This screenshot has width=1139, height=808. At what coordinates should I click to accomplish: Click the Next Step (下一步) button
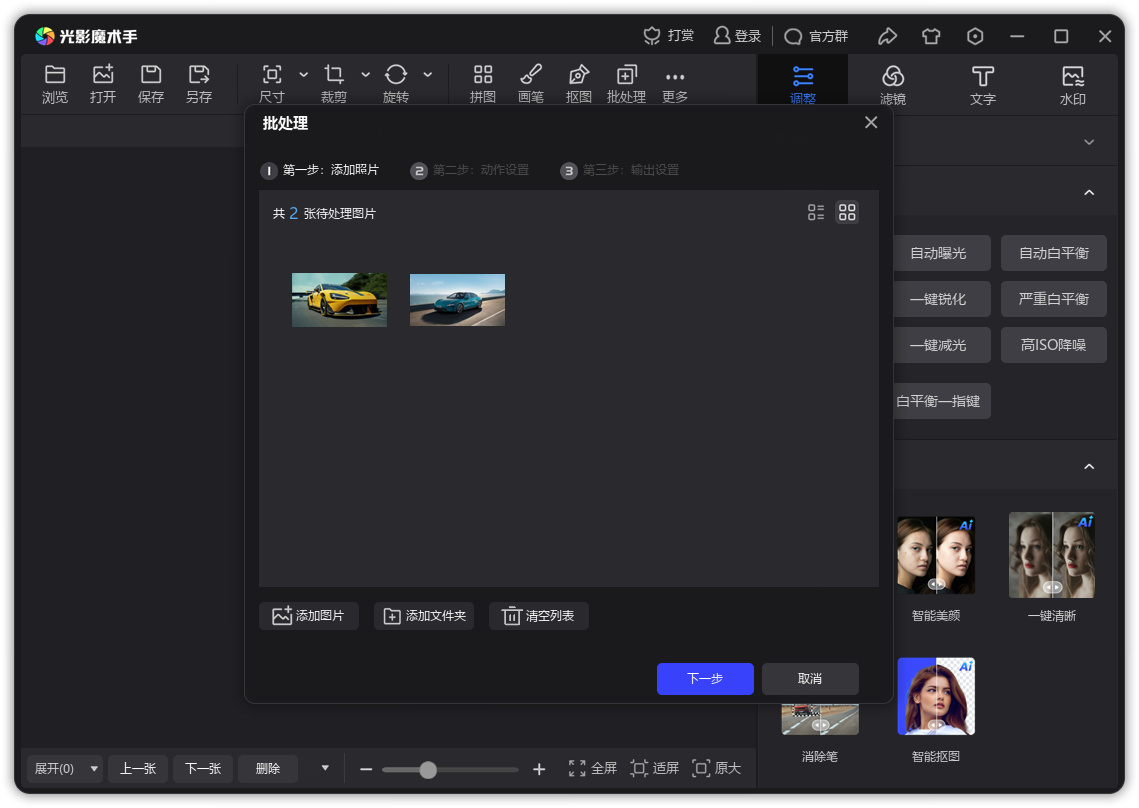pyautogui.click(x=705, y=678)
